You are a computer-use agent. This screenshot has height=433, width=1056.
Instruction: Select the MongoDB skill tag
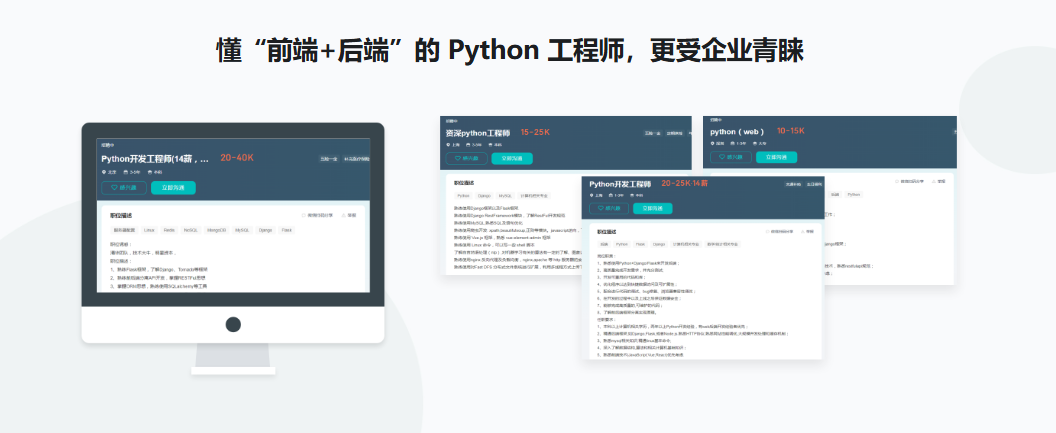point(214,230)
